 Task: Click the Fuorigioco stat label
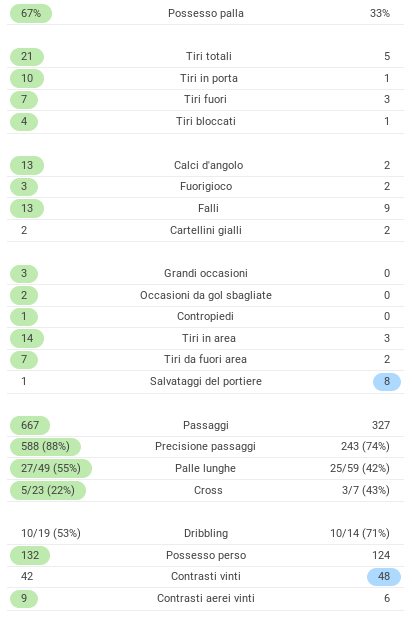(206, 186)
